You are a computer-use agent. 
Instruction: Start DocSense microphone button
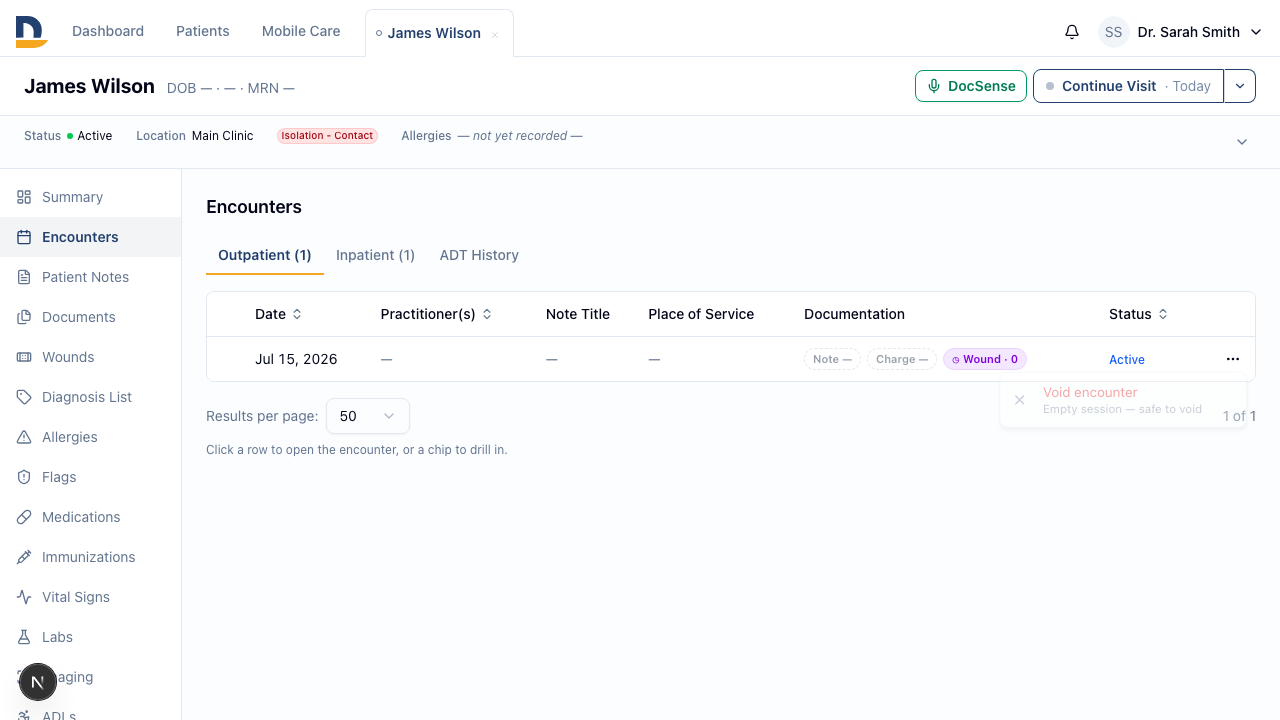[x=971, y=86]
